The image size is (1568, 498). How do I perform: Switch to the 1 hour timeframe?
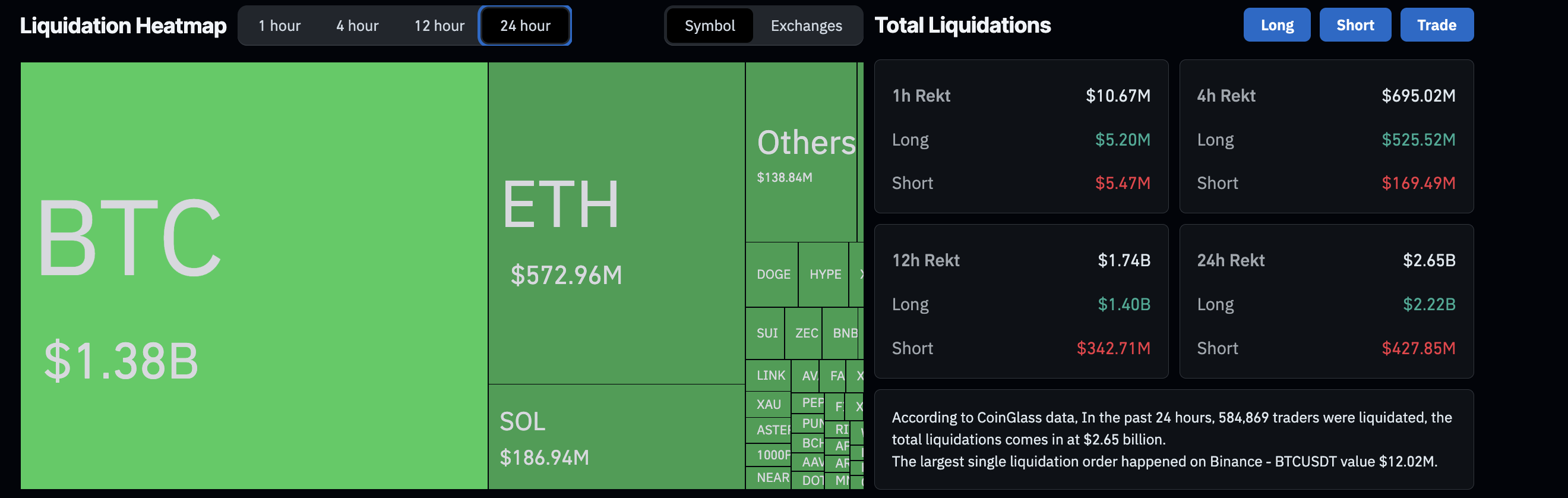(279, 26)
